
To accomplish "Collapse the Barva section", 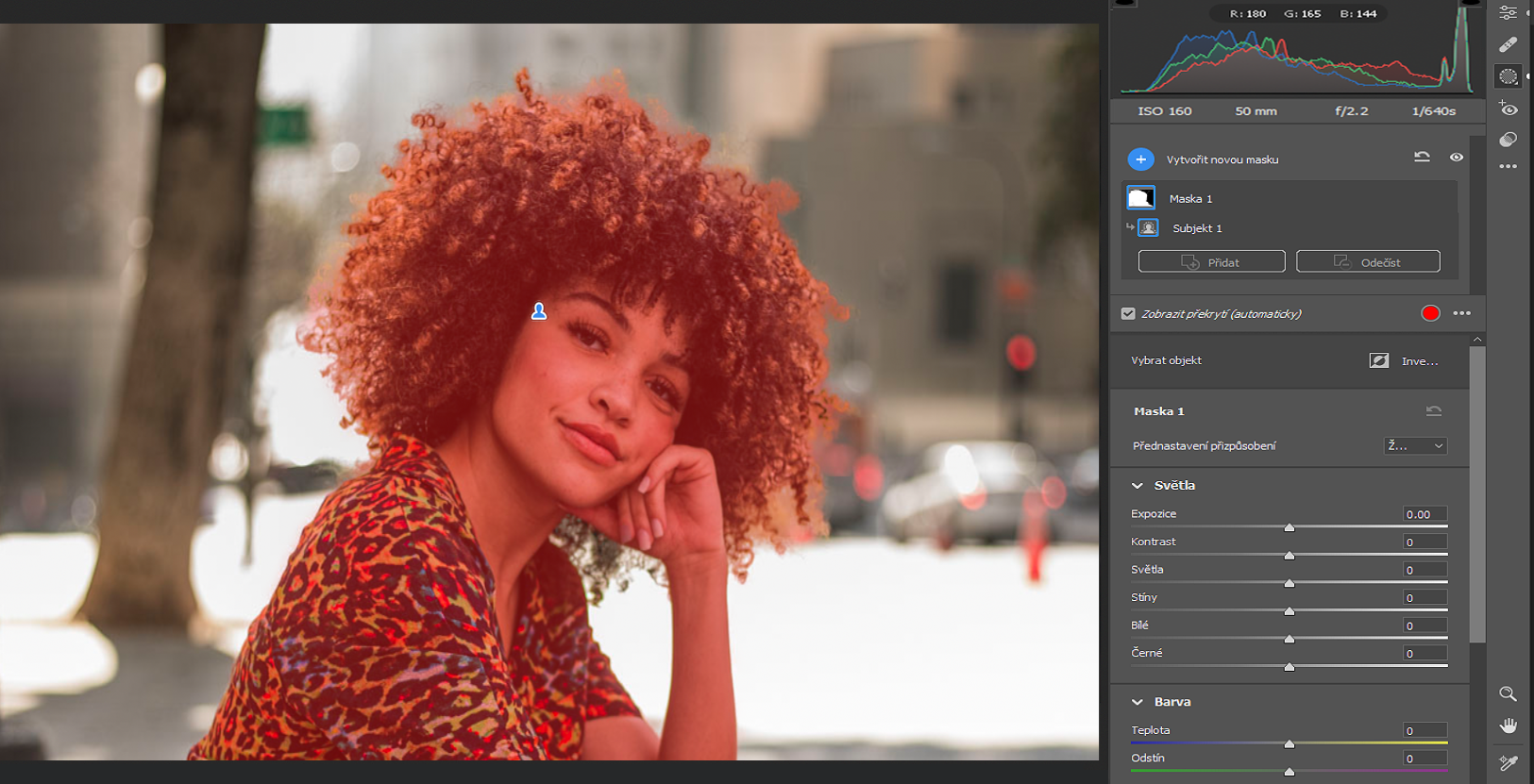I will click(x=1138, y=702).
